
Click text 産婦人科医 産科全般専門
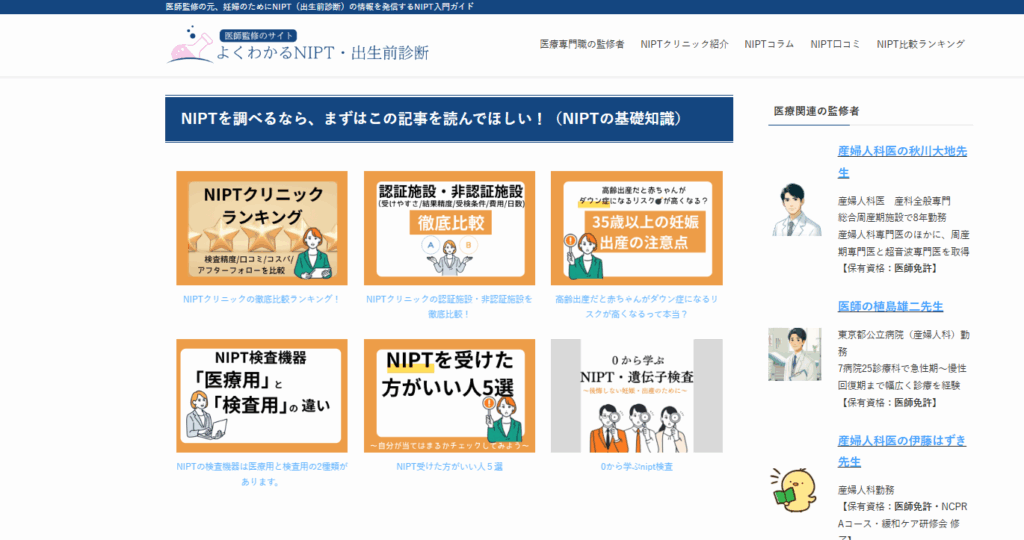894,200
